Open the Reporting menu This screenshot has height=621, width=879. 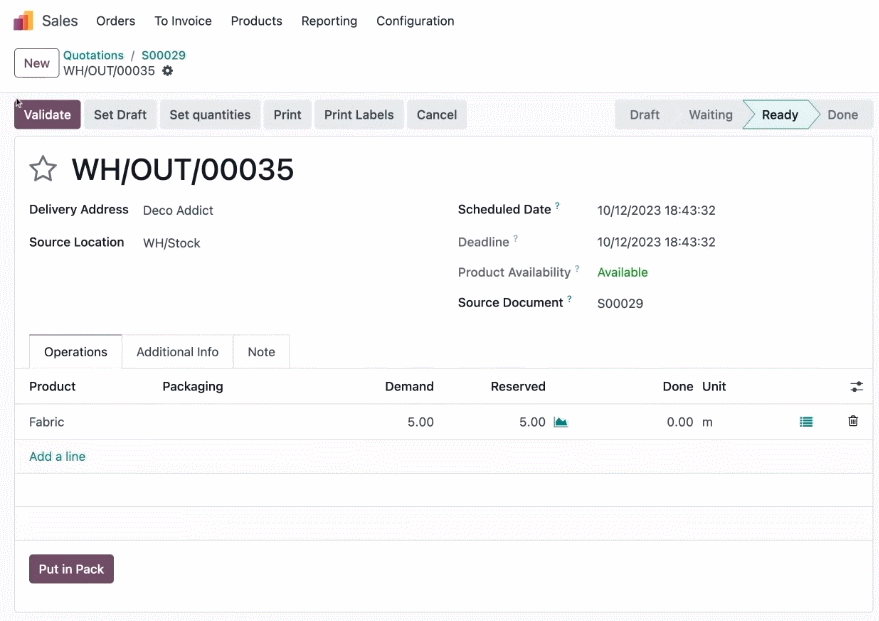point(329,21)
